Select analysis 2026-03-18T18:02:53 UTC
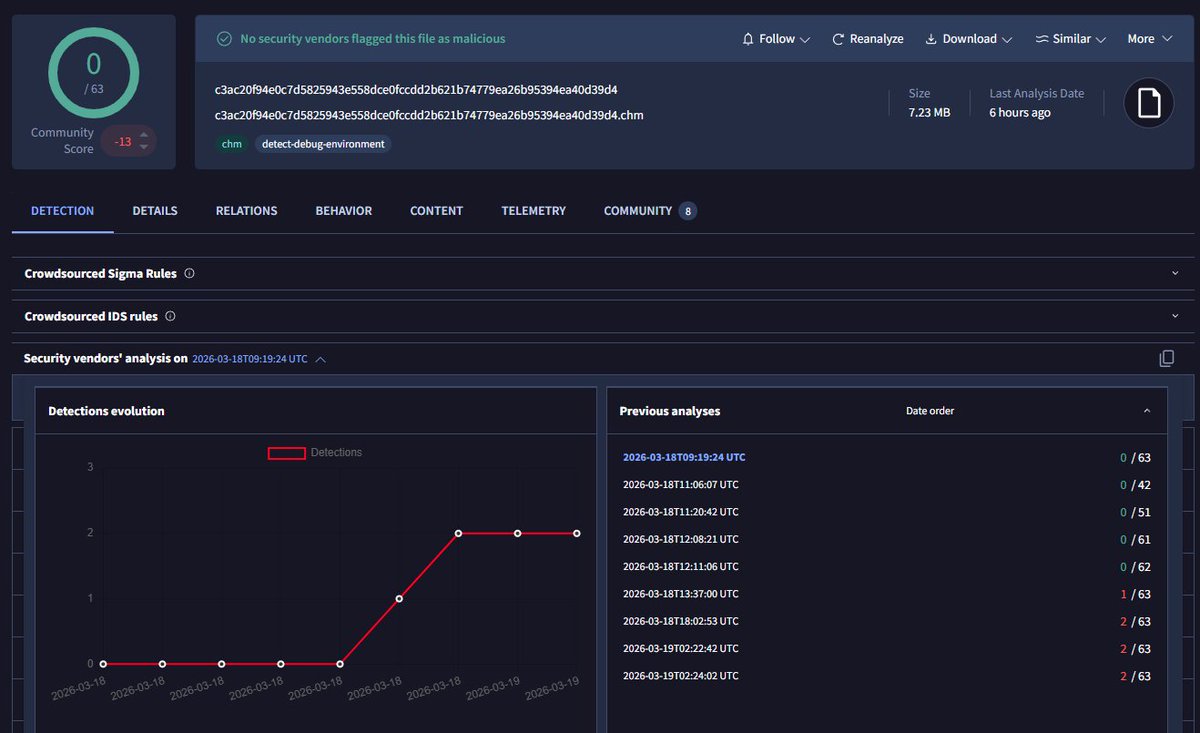1200x733 pixels. [681, 621]
